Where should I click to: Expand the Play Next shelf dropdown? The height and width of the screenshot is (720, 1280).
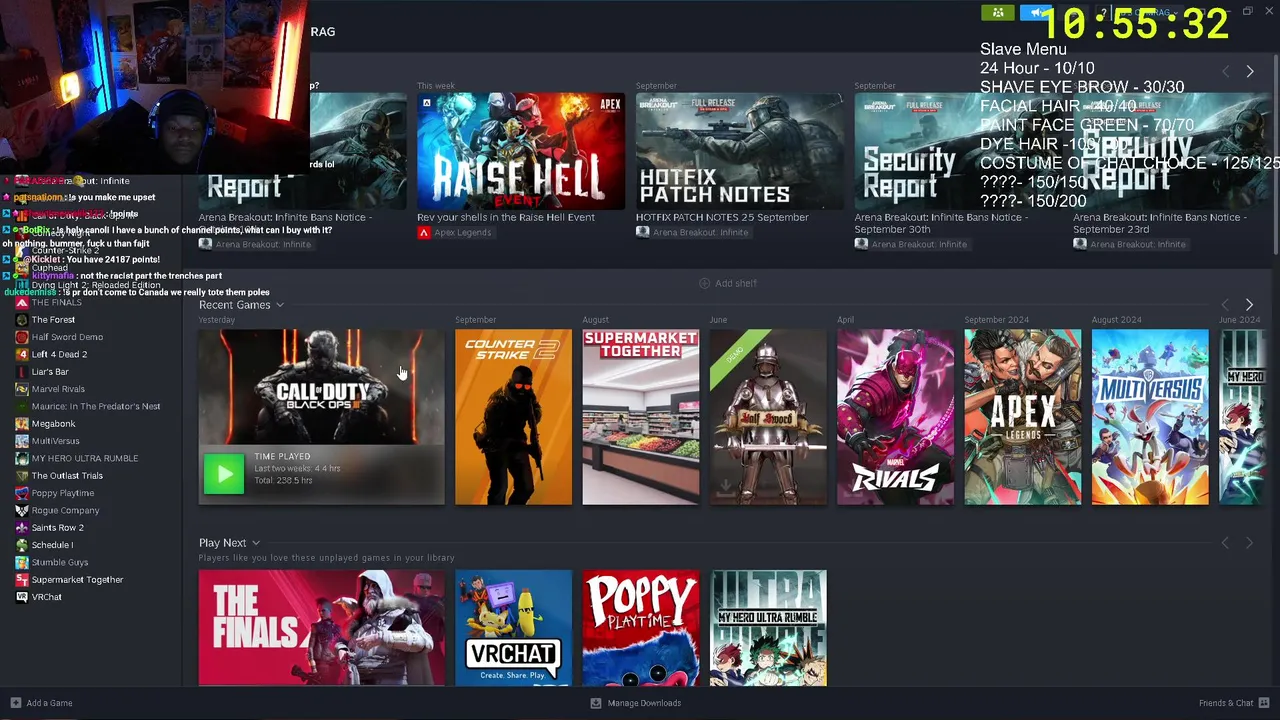click(x=256, y=543)
